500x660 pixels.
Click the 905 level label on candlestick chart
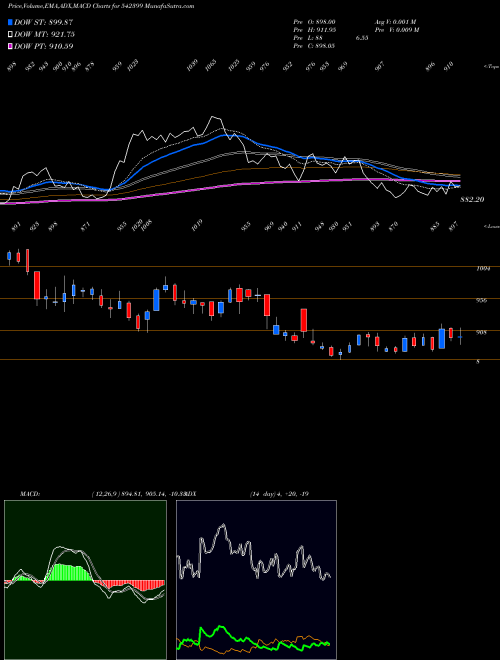tap(481, 333)
